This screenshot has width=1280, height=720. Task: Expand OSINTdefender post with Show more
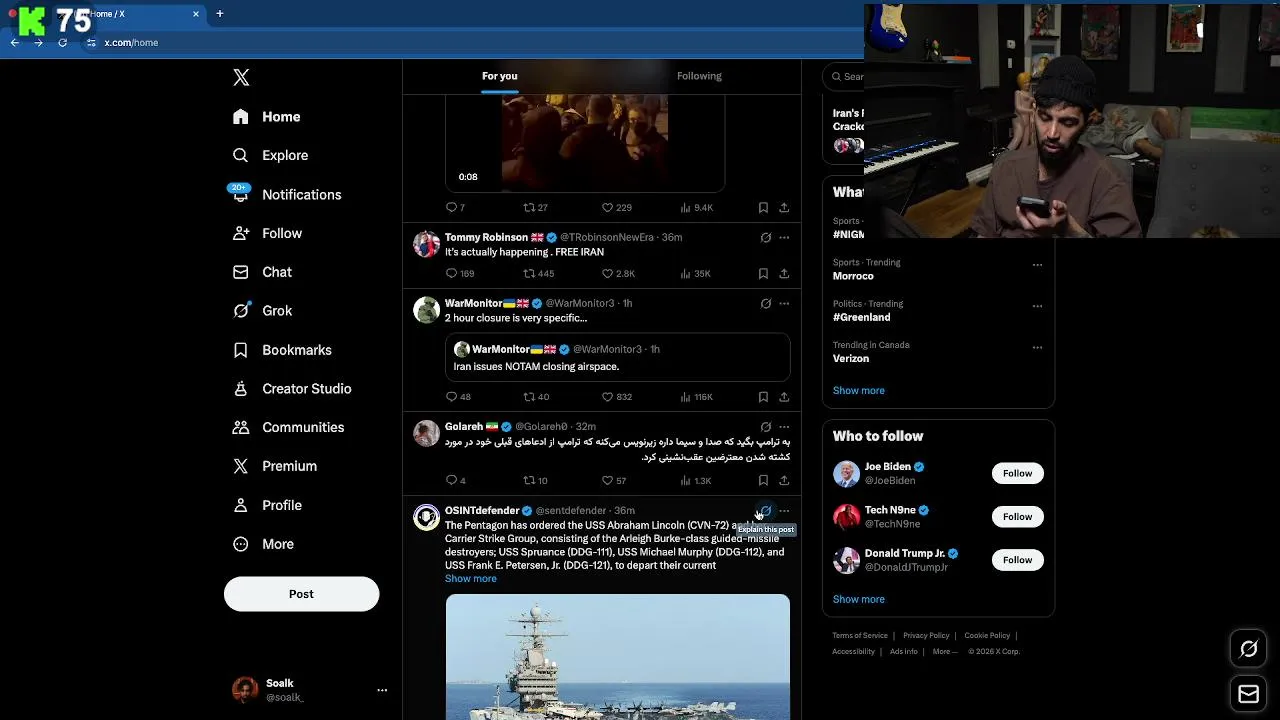coord(470,579)
